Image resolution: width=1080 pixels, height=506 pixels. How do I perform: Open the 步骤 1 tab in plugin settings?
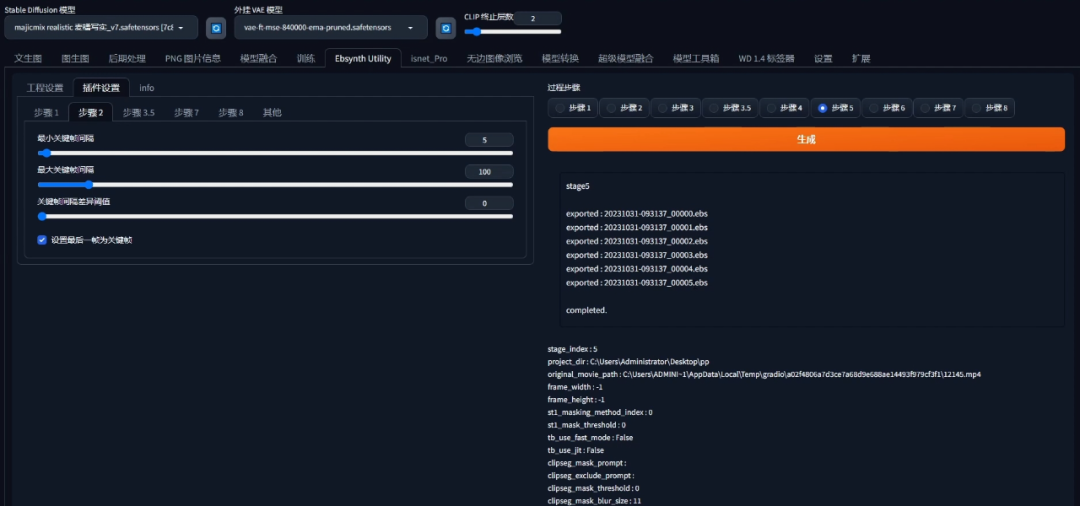[x=47, y=112]
